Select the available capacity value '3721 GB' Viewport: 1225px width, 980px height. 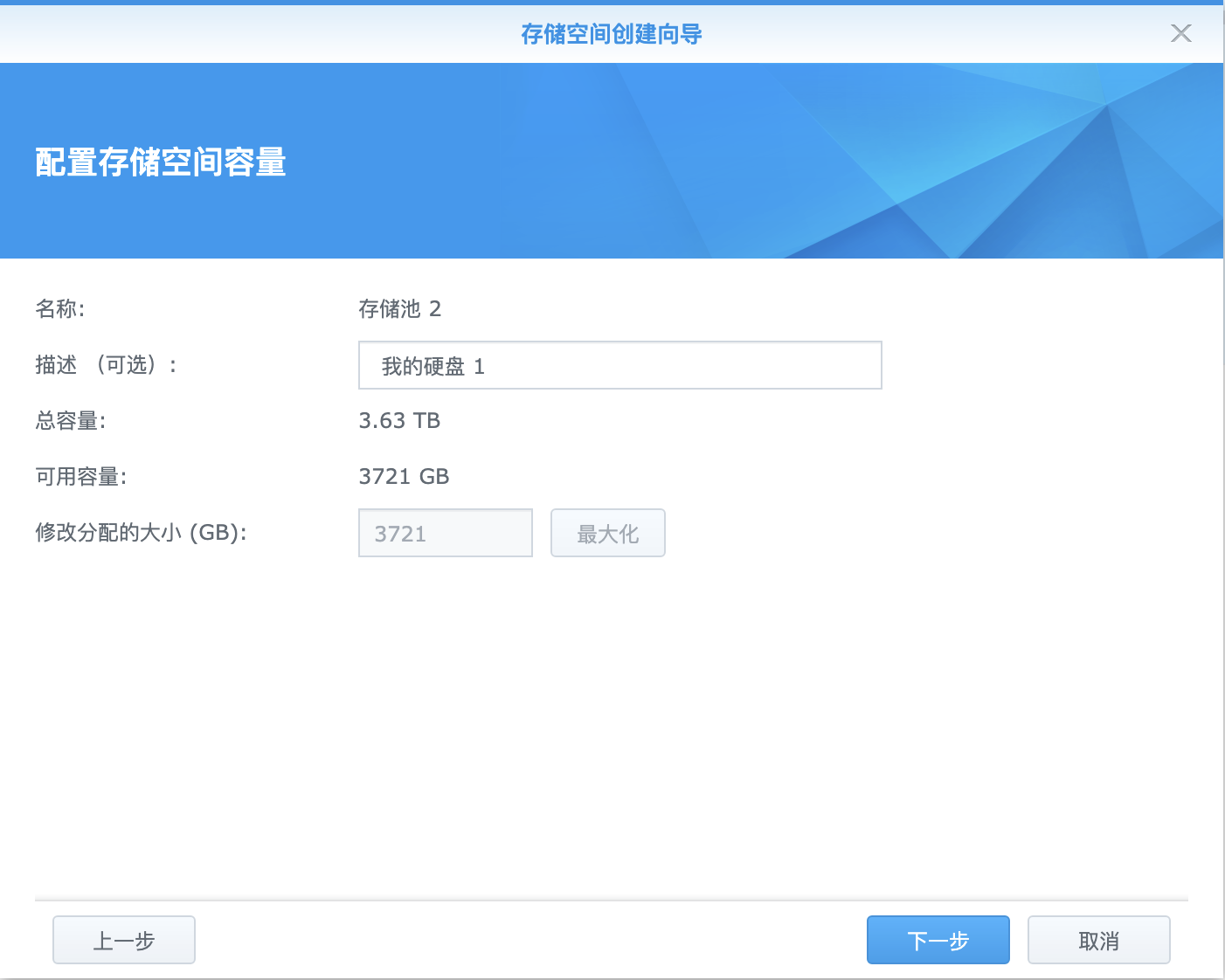pyautogui.click(x=404, y=476)
